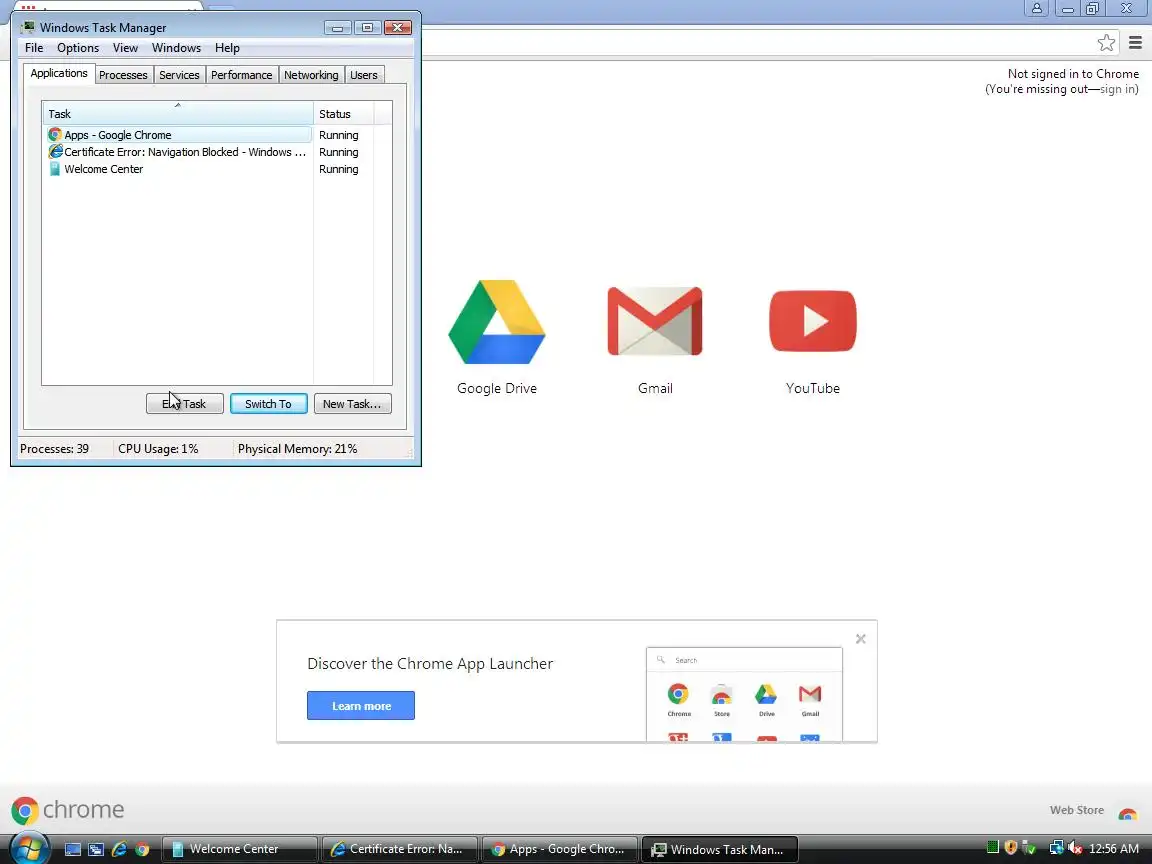Click the End Task button
This screenshot has height=864, width=1152.
pyautogui.click(x=184, y=403)
